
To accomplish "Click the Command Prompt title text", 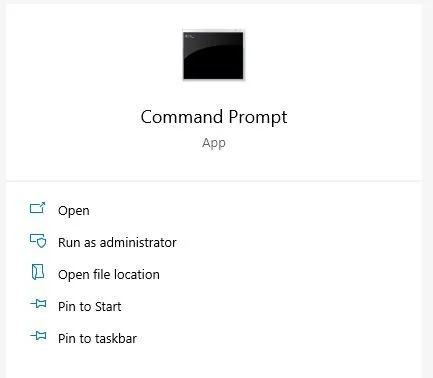I will [214, 117].
